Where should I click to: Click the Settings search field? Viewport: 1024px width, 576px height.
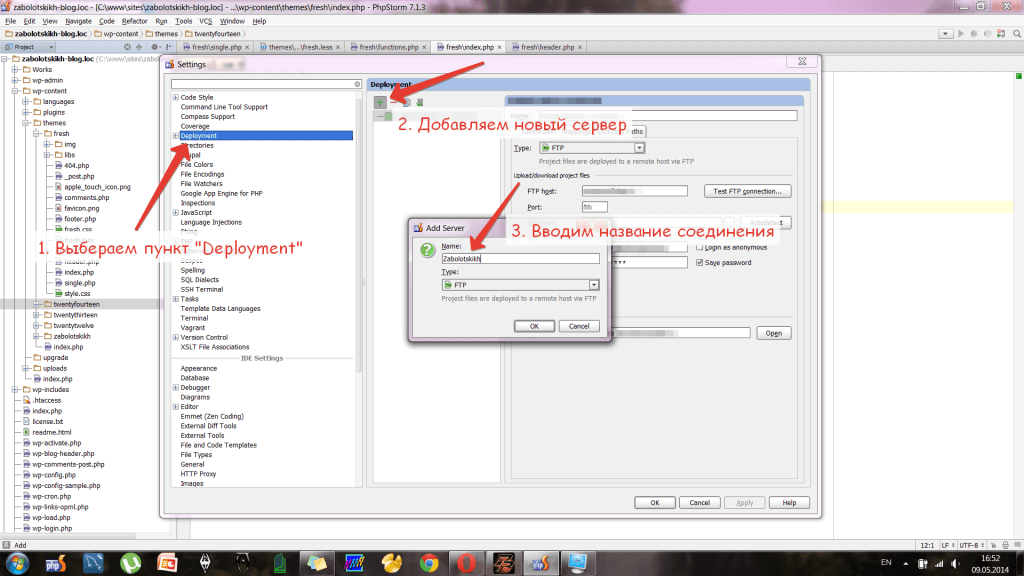point(266,84)
